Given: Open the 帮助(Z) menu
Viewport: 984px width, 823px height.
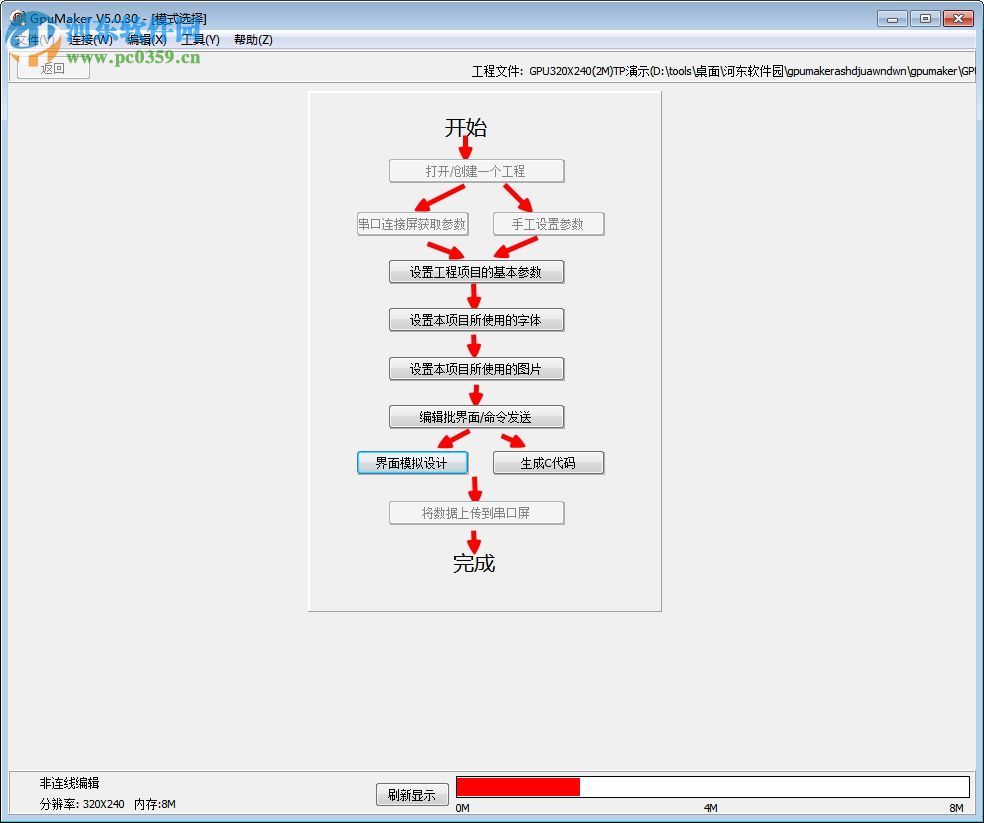Looking at the screenshot, I should click(x=252, y=39).
